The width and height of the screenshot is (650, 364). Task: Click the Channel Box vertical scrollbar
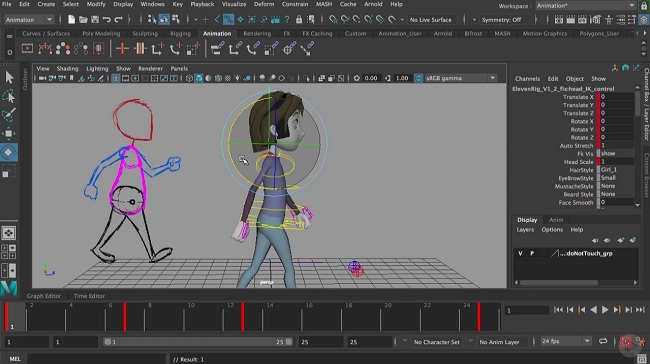click(x=637, y=103)
